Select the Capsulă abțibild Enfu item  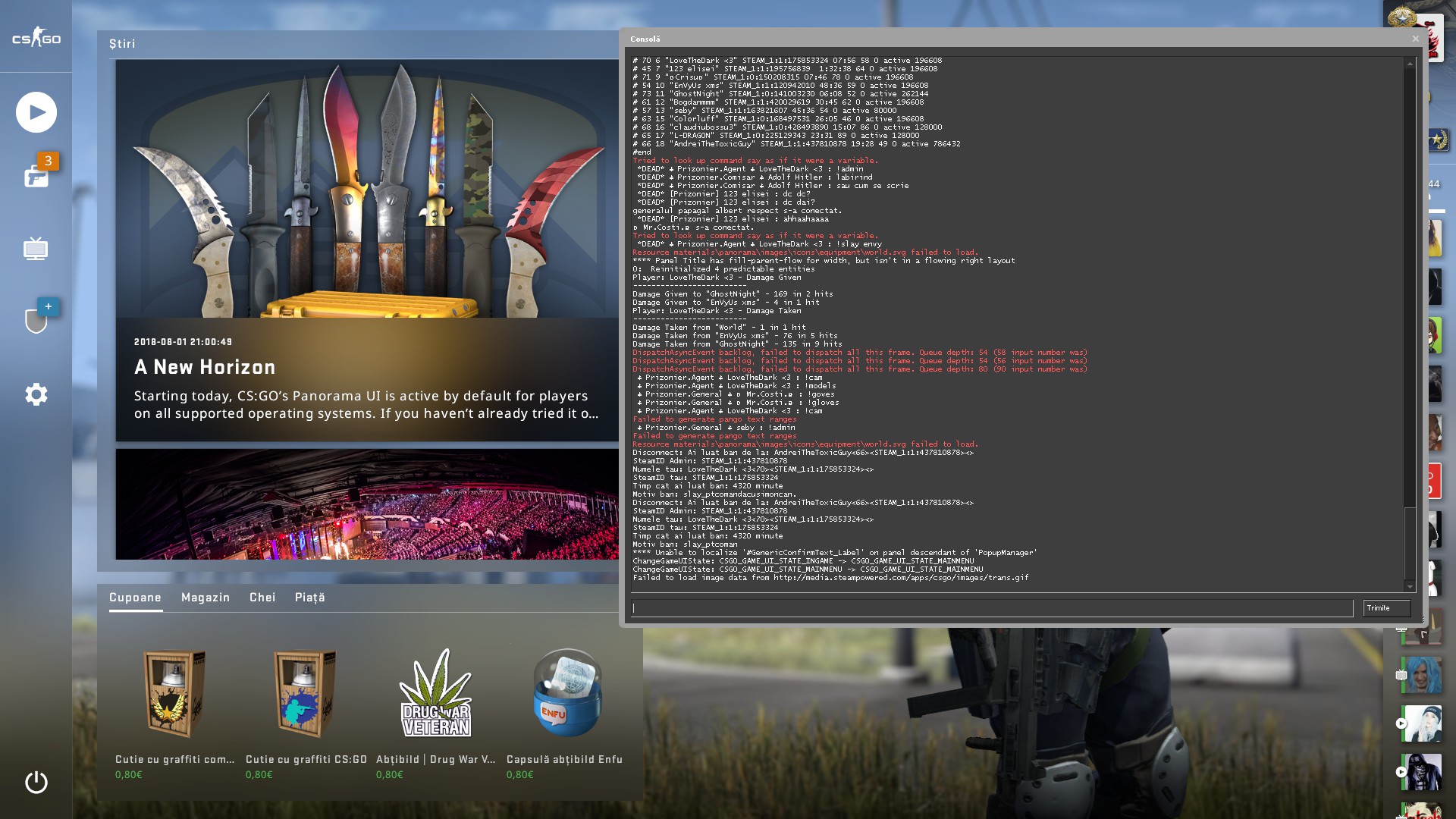566,694
